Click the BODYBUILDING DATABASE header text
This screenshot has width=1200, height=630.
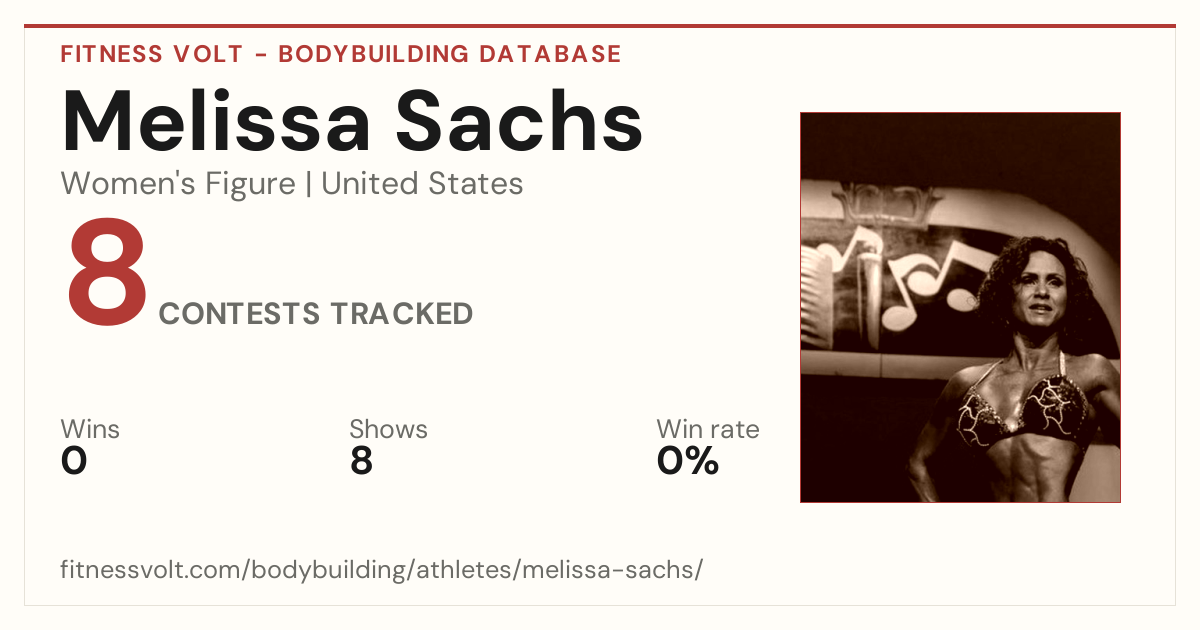coord(450,54)
